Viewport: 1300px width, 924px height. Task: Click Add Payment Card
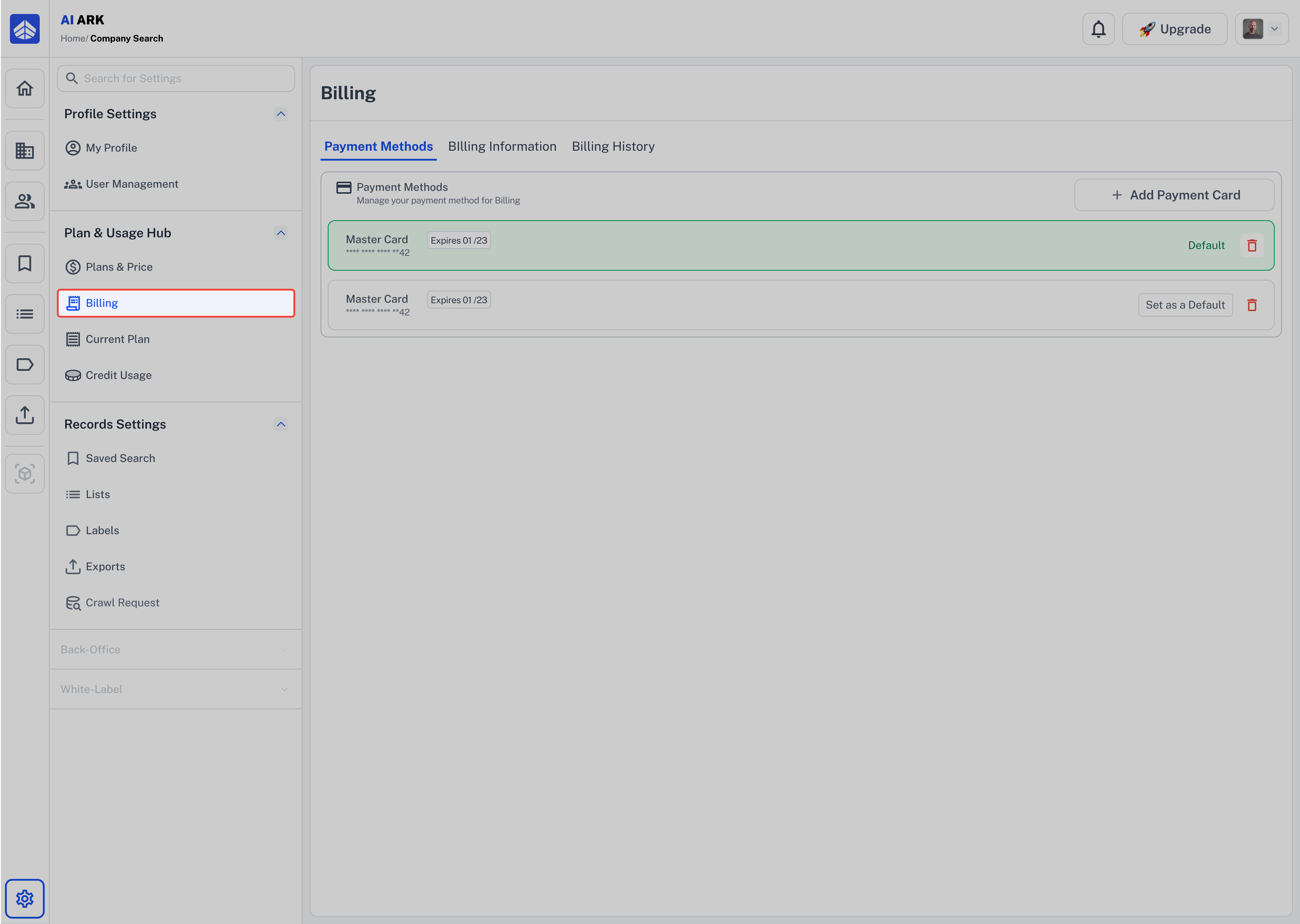pyautogui.click(x=1174, y=195)
